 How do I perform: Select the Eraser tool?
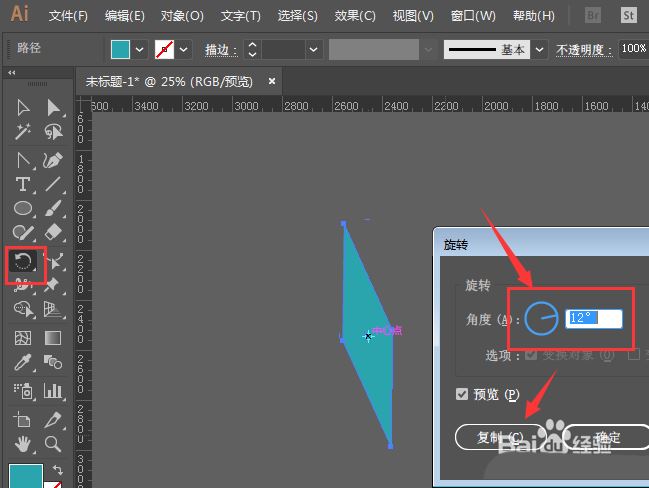tap(53, 232)
